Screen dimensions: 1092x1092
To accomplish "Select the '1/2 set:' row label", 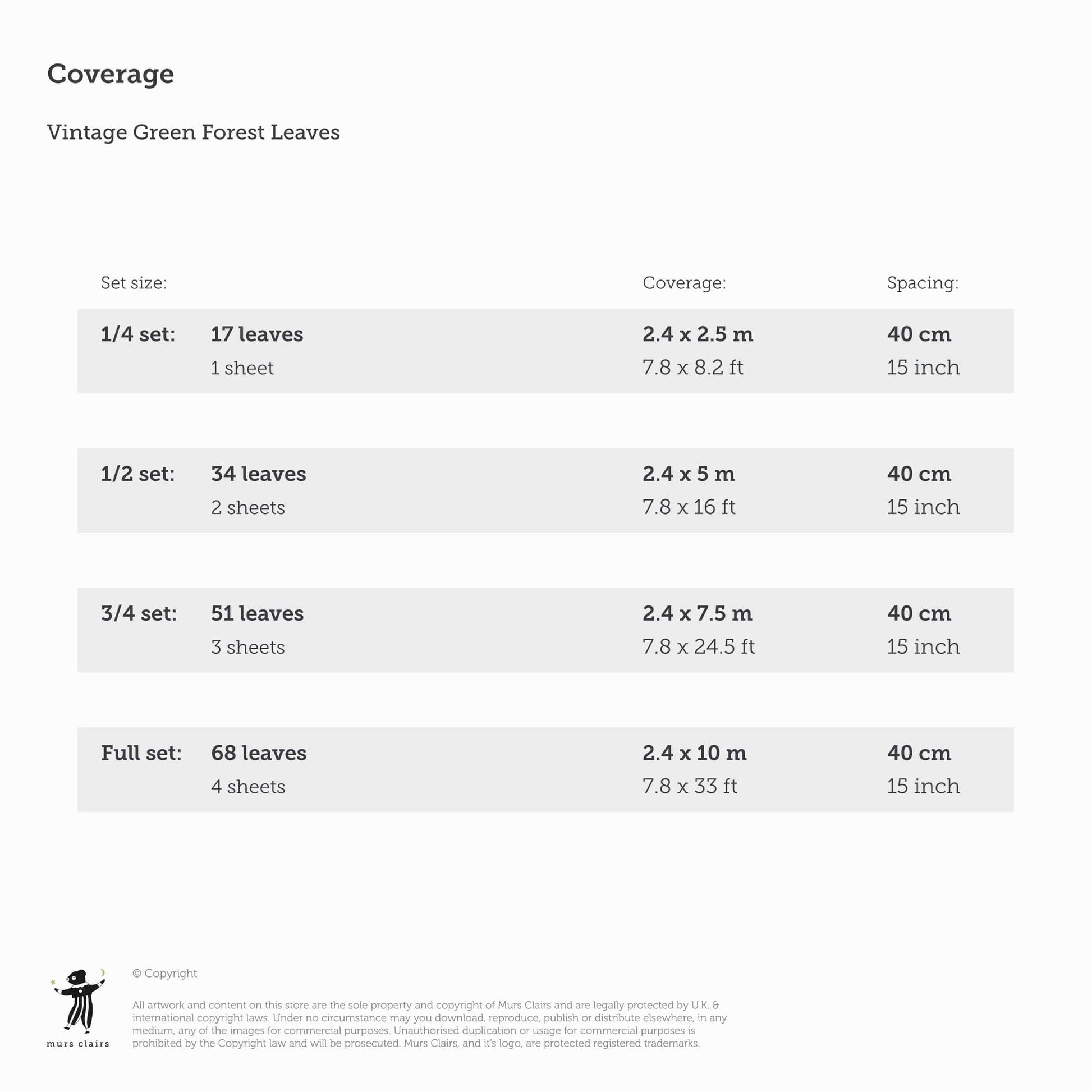I will click(138, 474).
